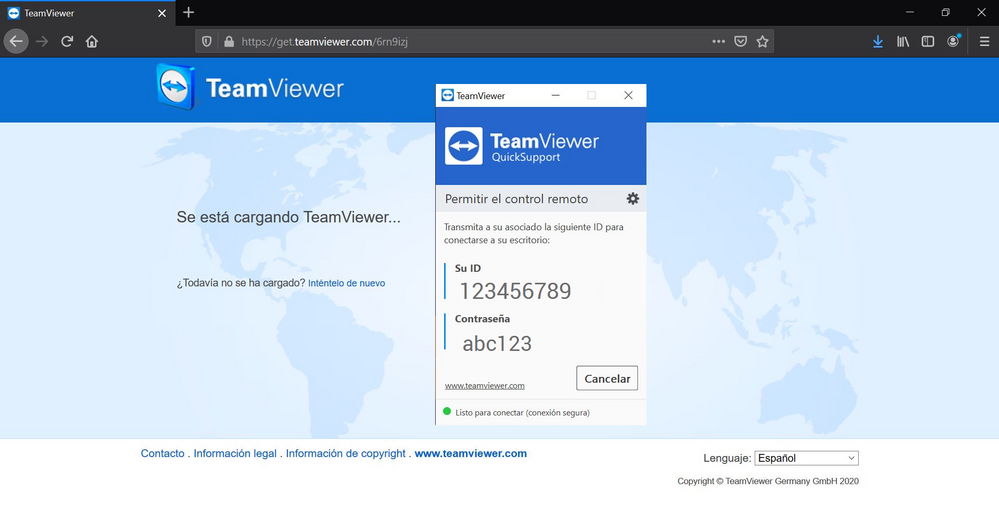This screenshot has width=999, height=529.
Task: Click the site security padlock icon
Action: [x=229, y=41]
